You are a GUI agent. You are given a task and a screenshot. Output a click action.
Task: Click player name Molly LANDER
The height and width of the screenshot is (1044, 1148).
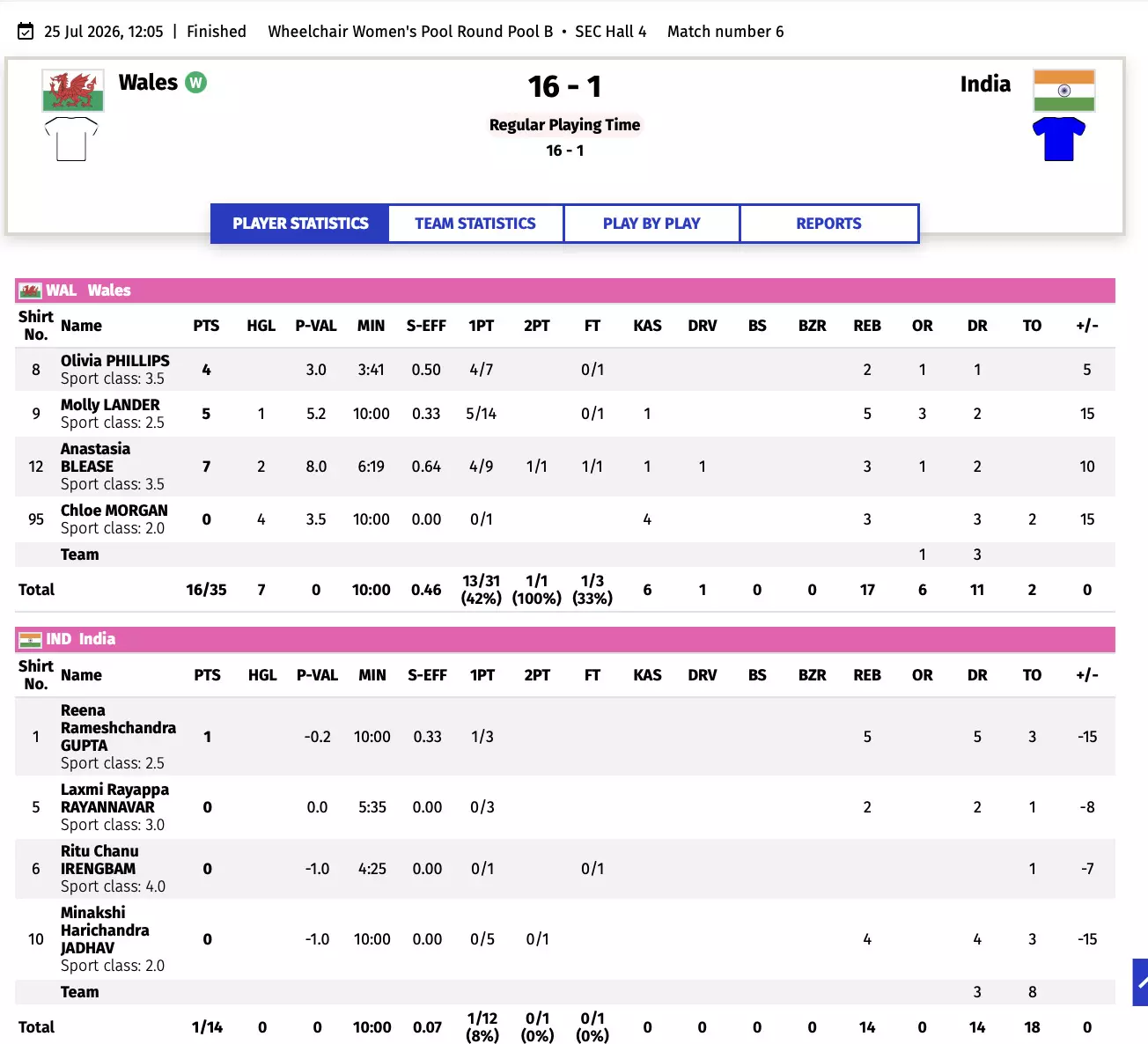tap(110, 405)
